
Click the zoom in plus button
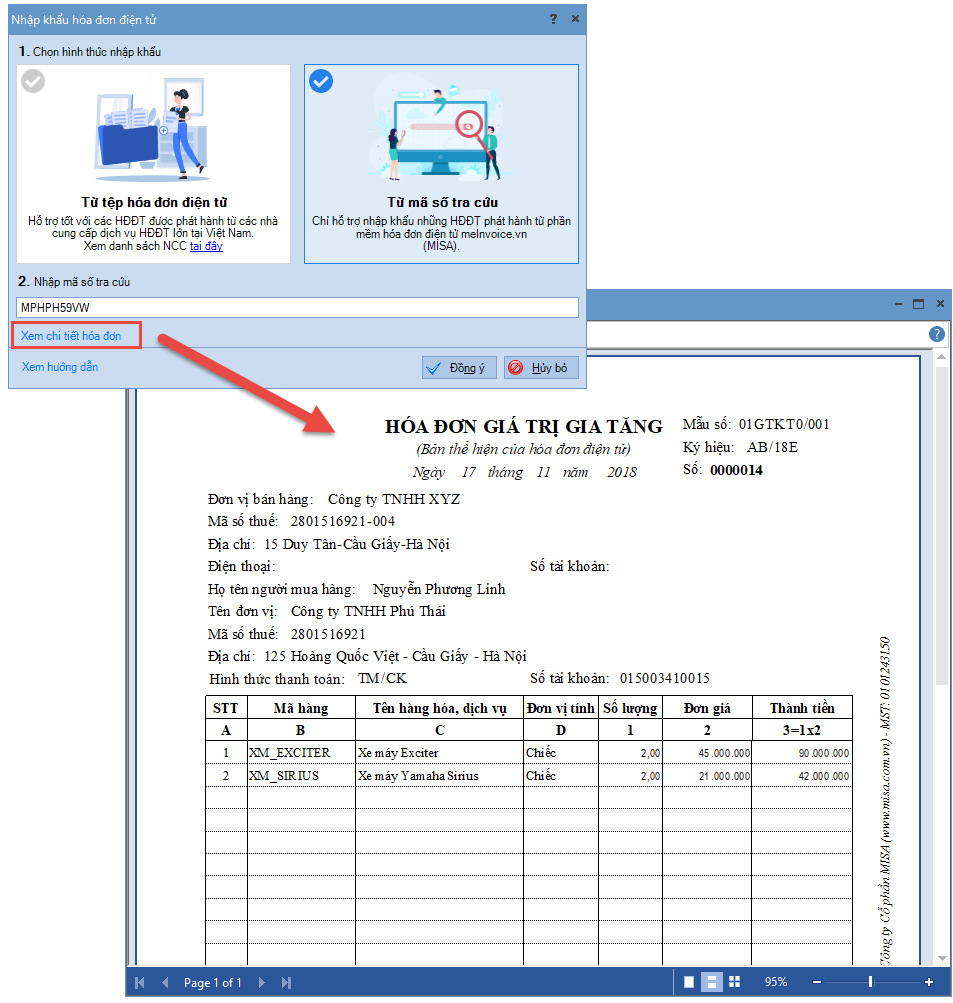point(929,982)
